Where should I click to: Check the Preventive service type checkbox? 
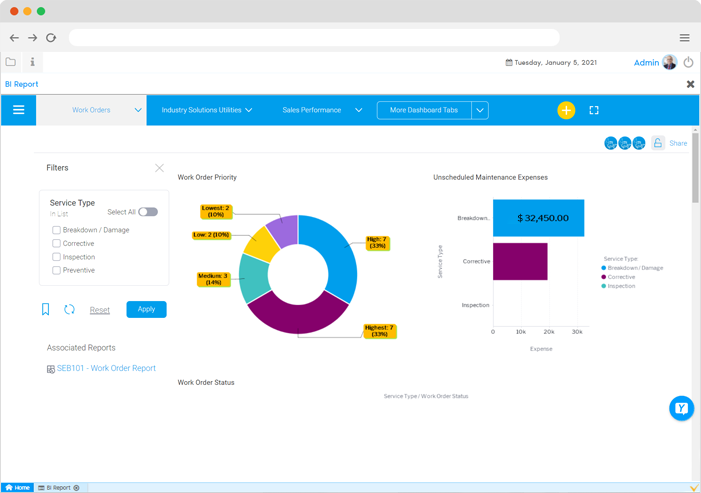point(57,270)
